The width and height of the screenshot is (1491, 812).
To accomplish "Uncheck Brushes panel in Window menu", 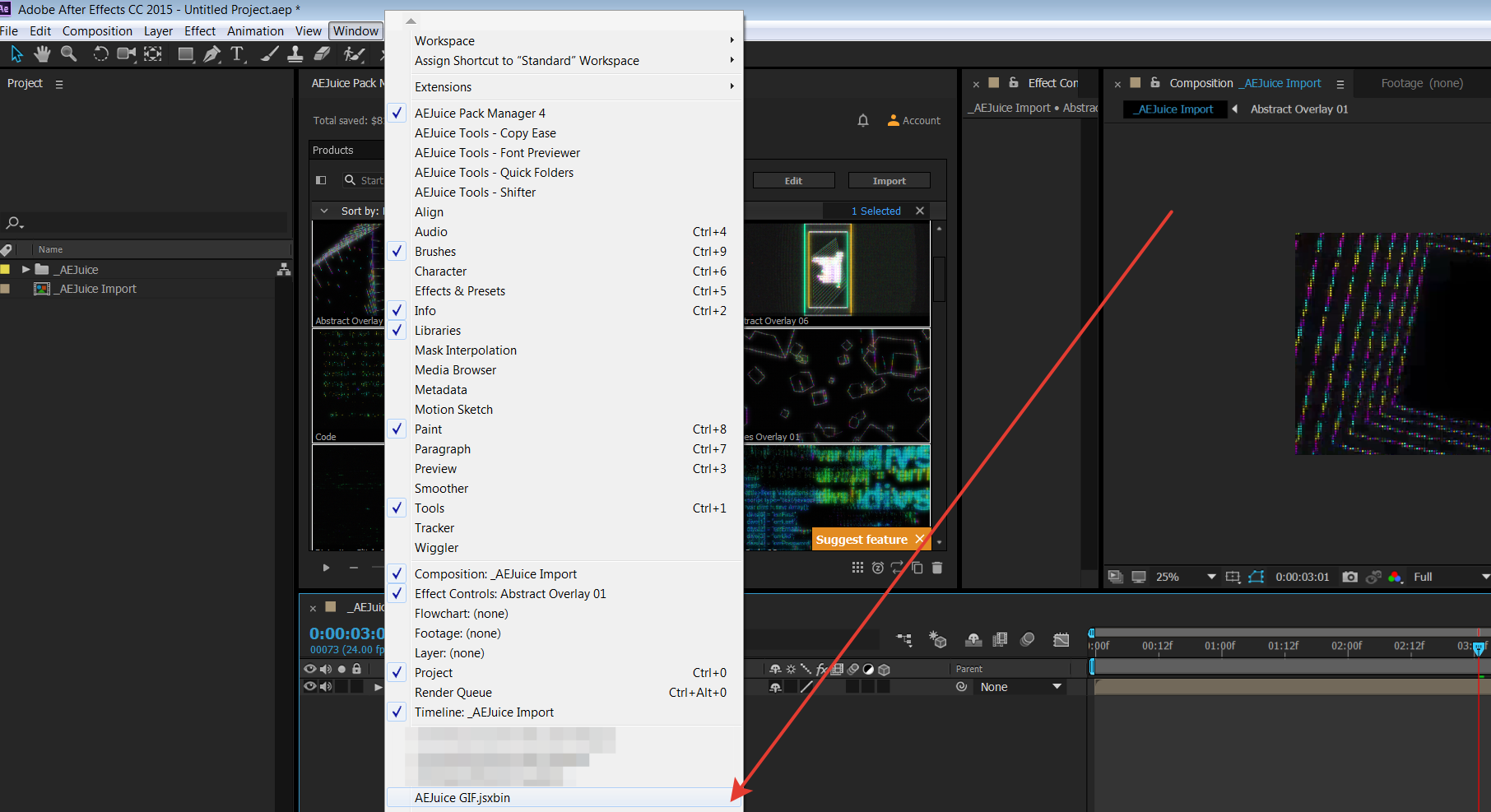I will pos(435,252).
